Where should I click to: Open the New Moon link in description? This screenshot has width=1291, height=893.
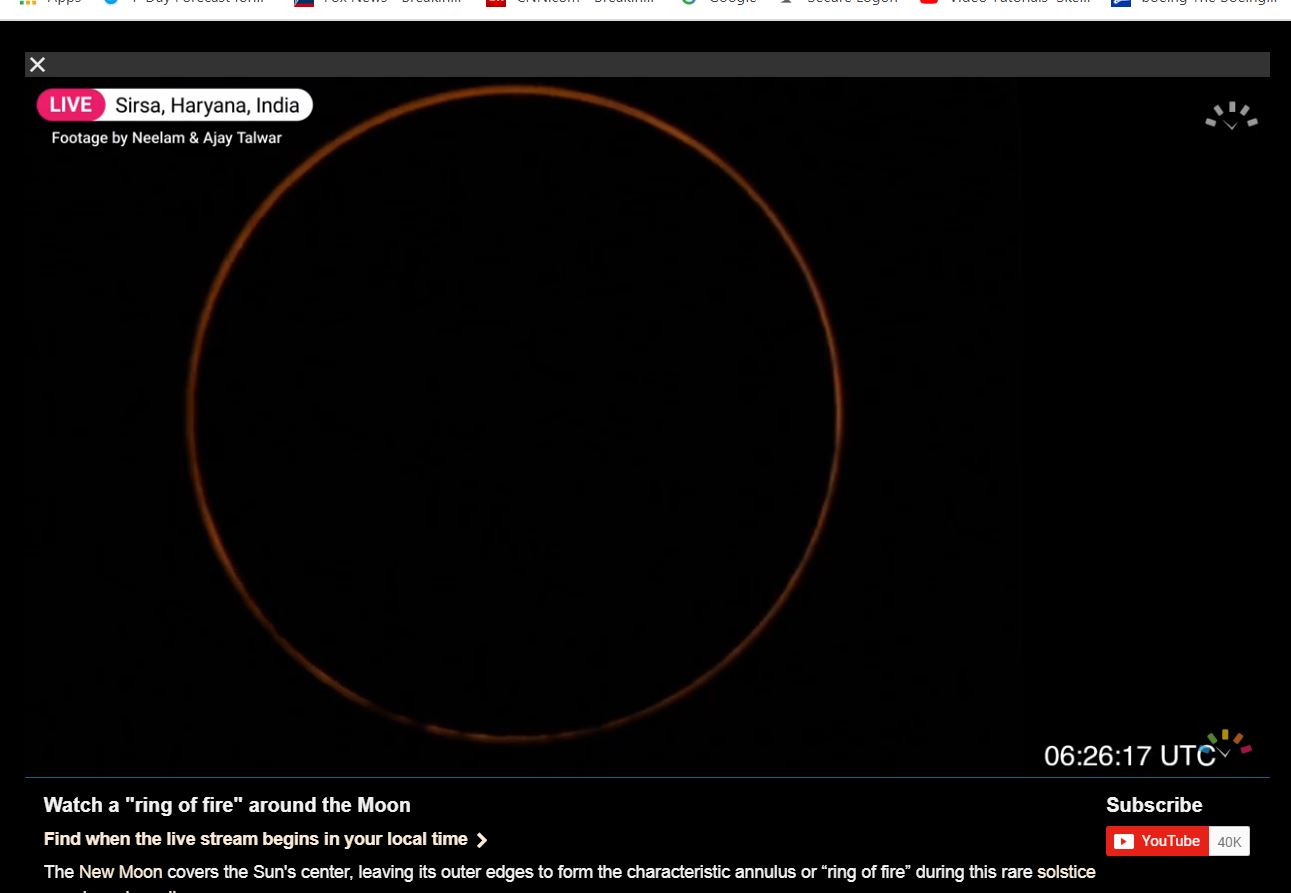[120, 872]
